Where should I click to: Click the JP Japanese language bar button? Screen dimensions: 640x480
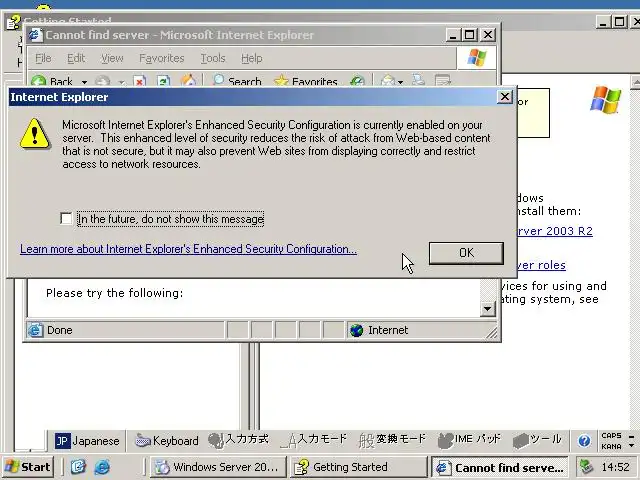pyautogui.click(x=87, y=441)
